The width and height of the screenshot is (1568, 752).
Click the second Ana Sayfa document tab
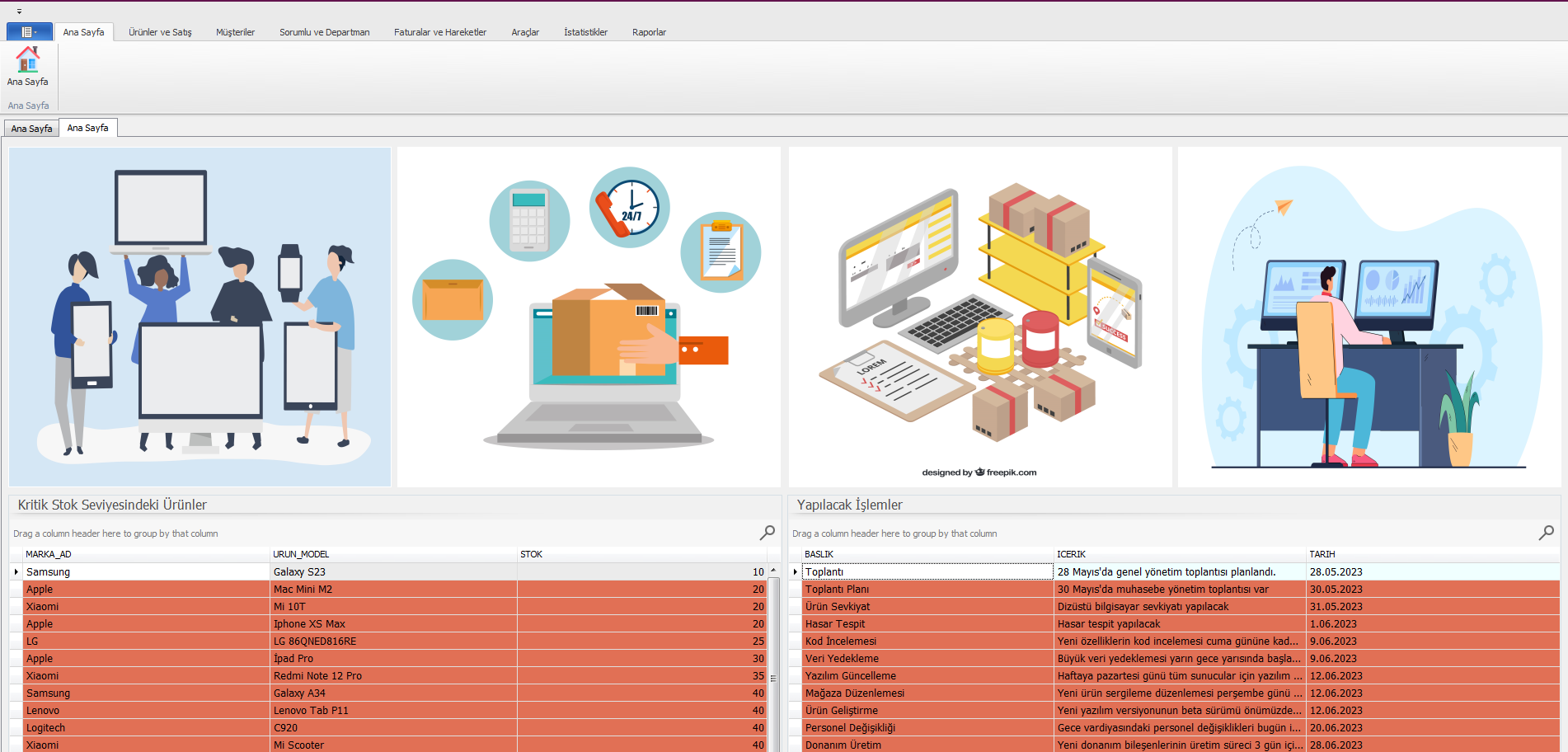point(87,128)
